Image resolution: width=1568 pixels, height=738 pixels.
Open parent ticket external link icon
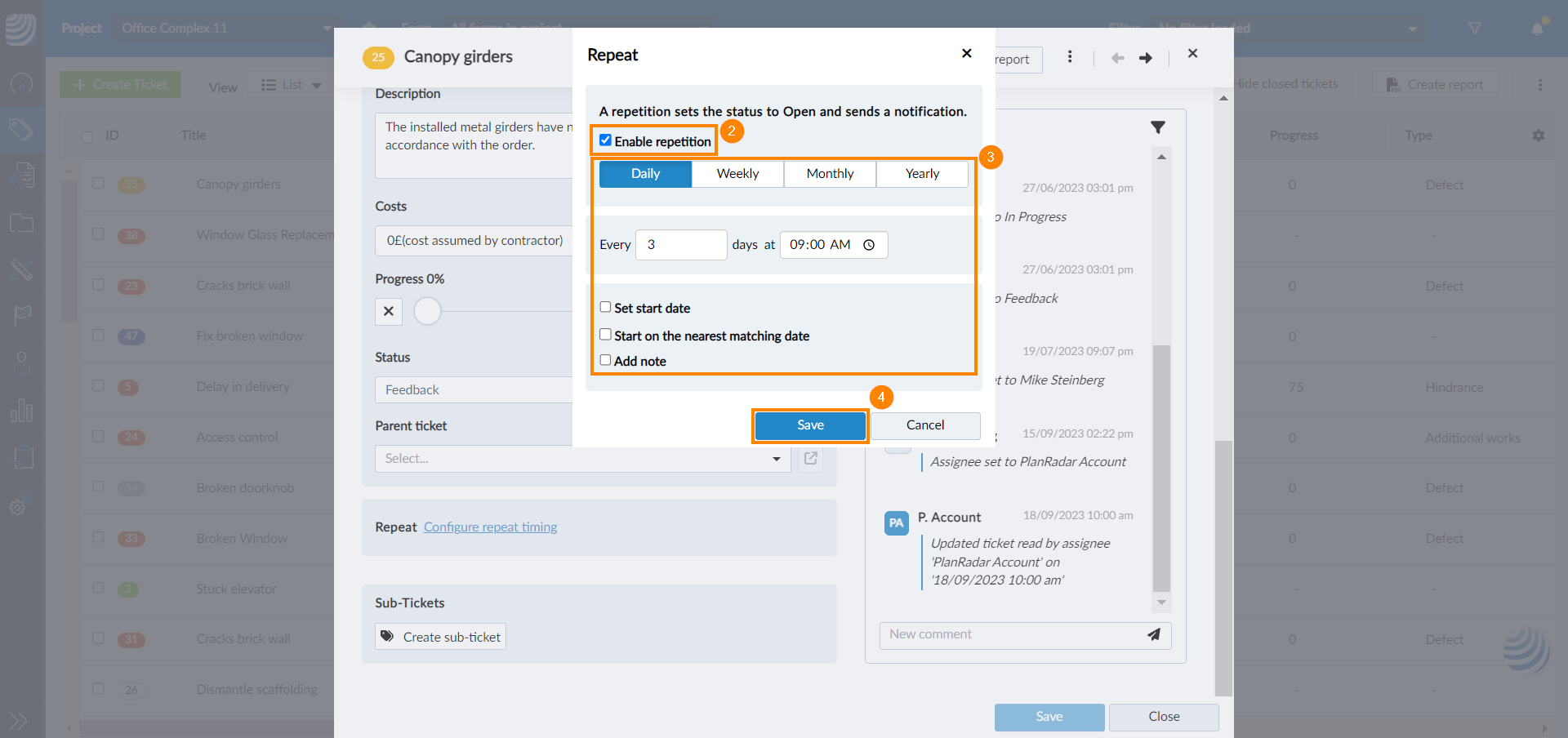pyautogui.click(x=810, y=458)
